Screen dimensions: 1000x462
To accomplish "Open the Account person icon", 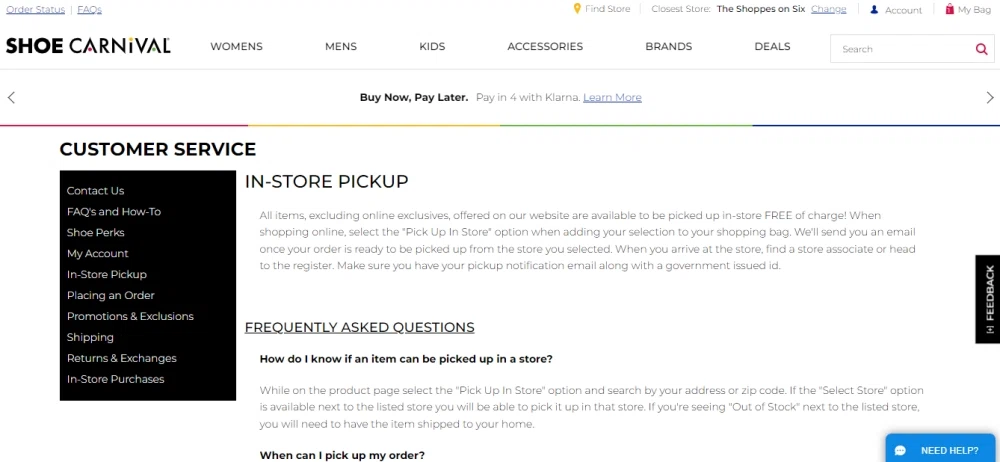I will pos(874,10).
